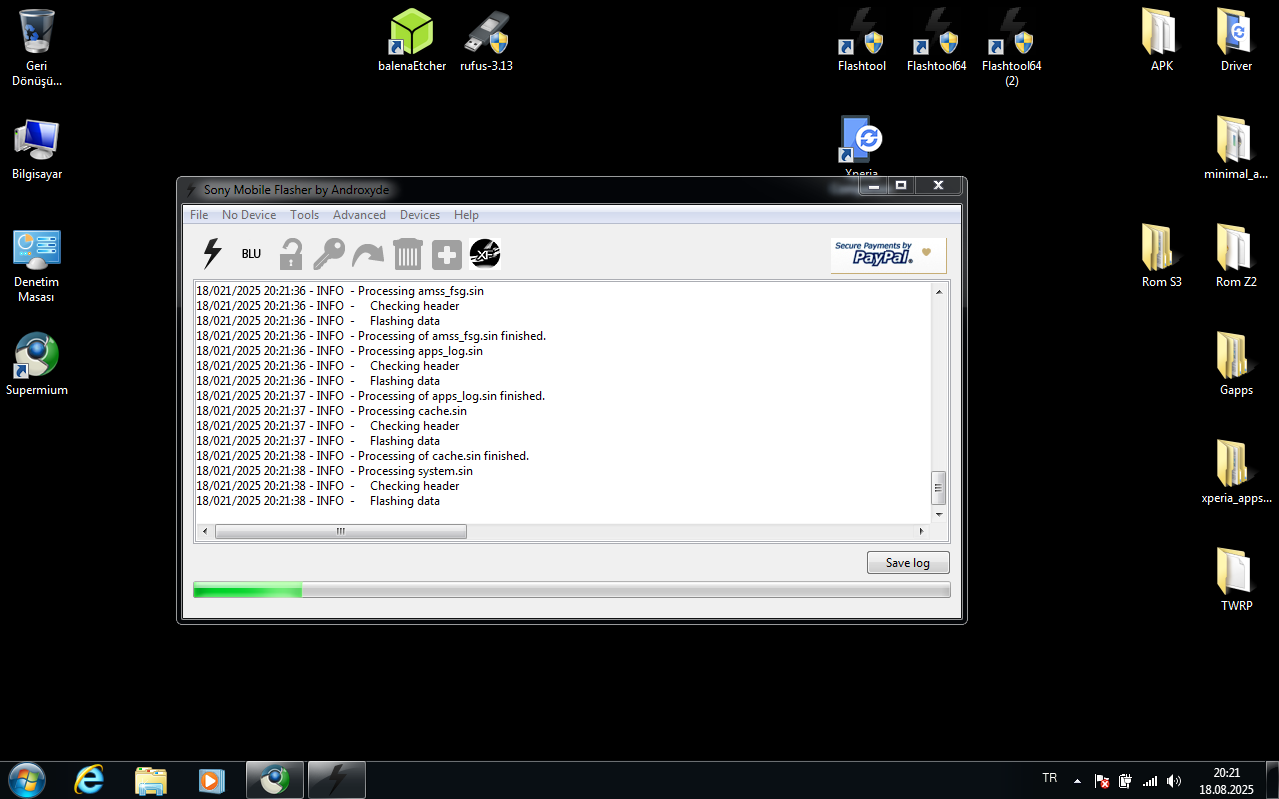Click the log scroll-up arrow
Viewport: 1279px width, 799px height.
click(938, 292)
